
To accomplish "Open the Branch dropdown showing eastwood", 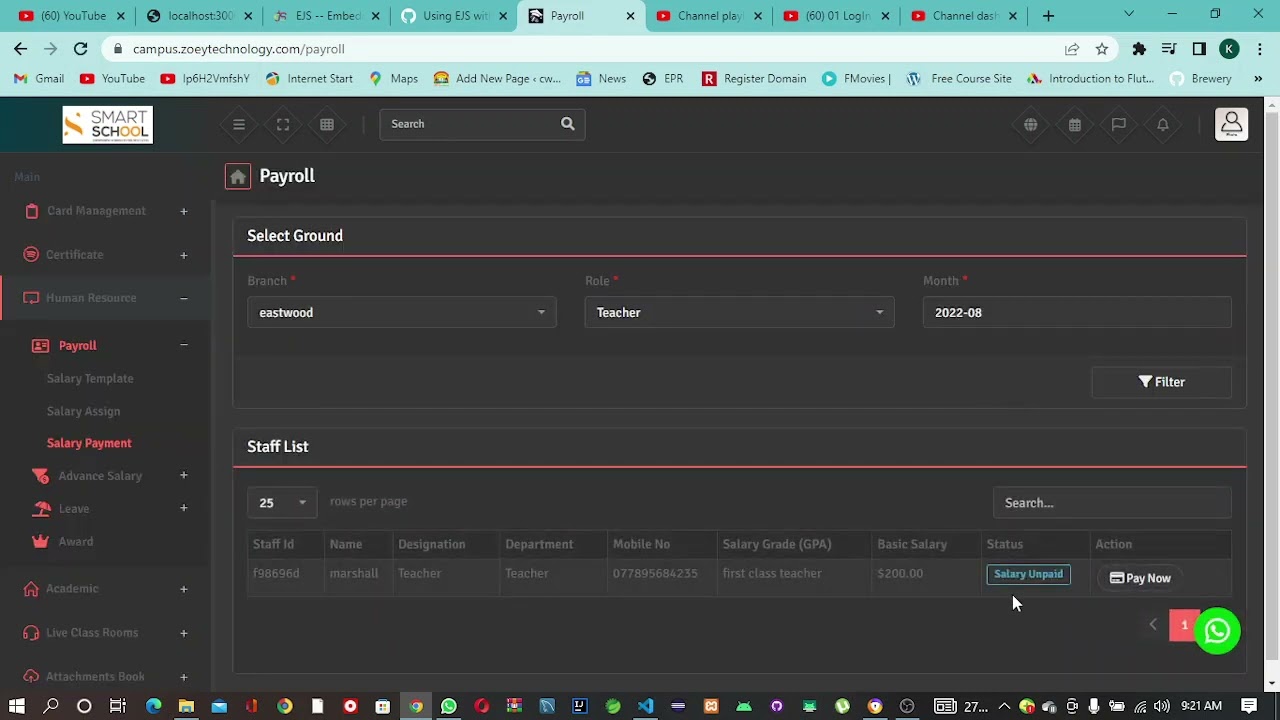I will pos(402,312).
